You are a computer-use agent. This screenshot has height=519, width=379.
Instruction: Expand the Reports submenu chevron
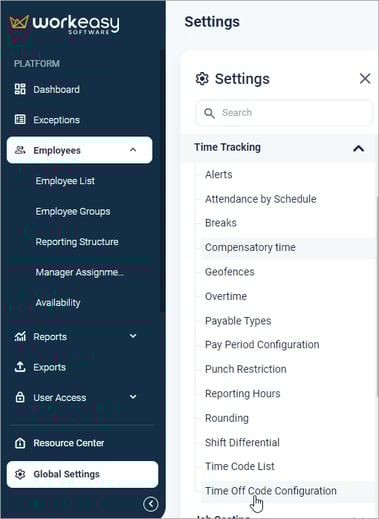point(133,336)
